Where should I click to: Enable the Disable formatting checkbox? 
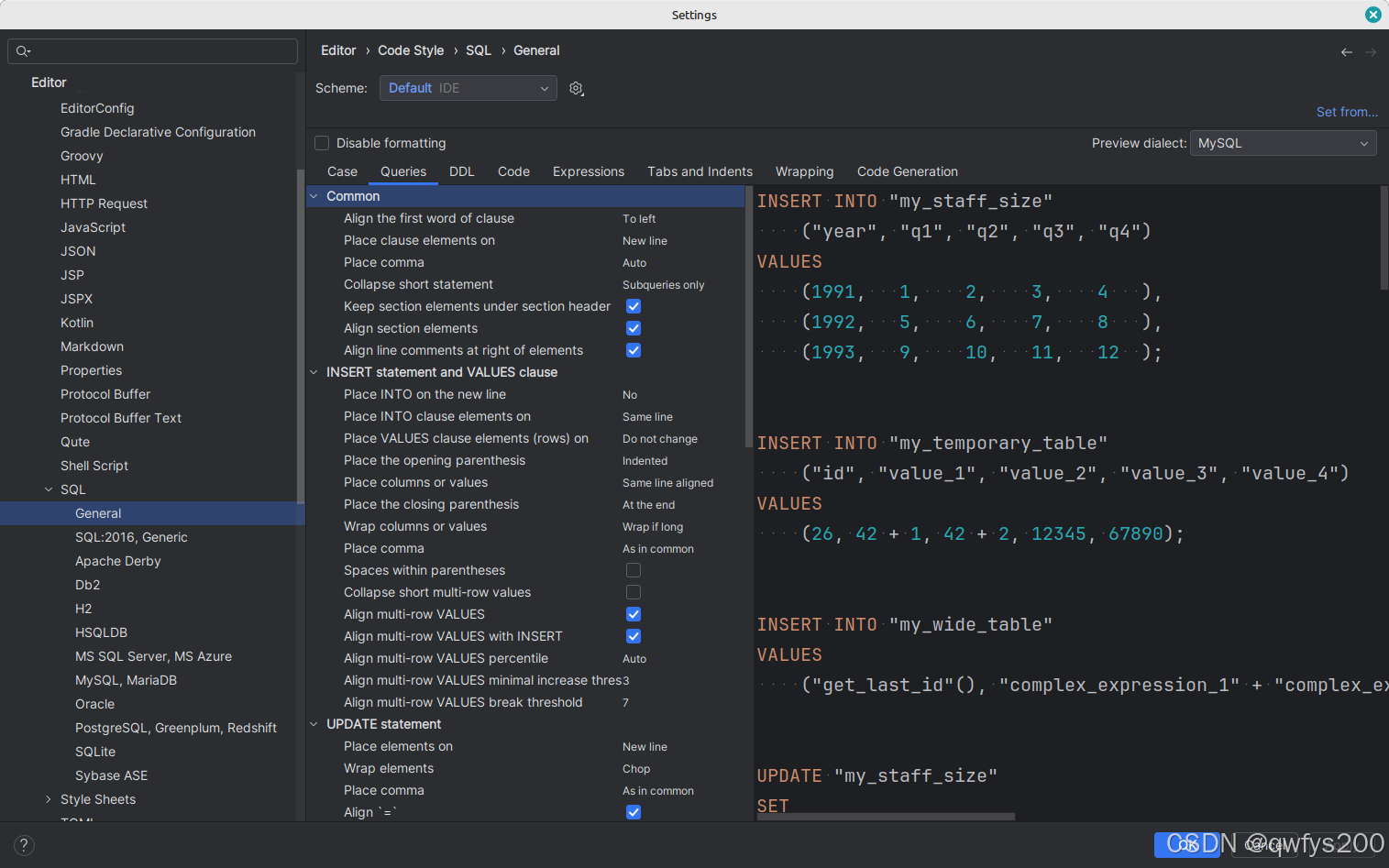pyautogui.click(x=322, y=143)
